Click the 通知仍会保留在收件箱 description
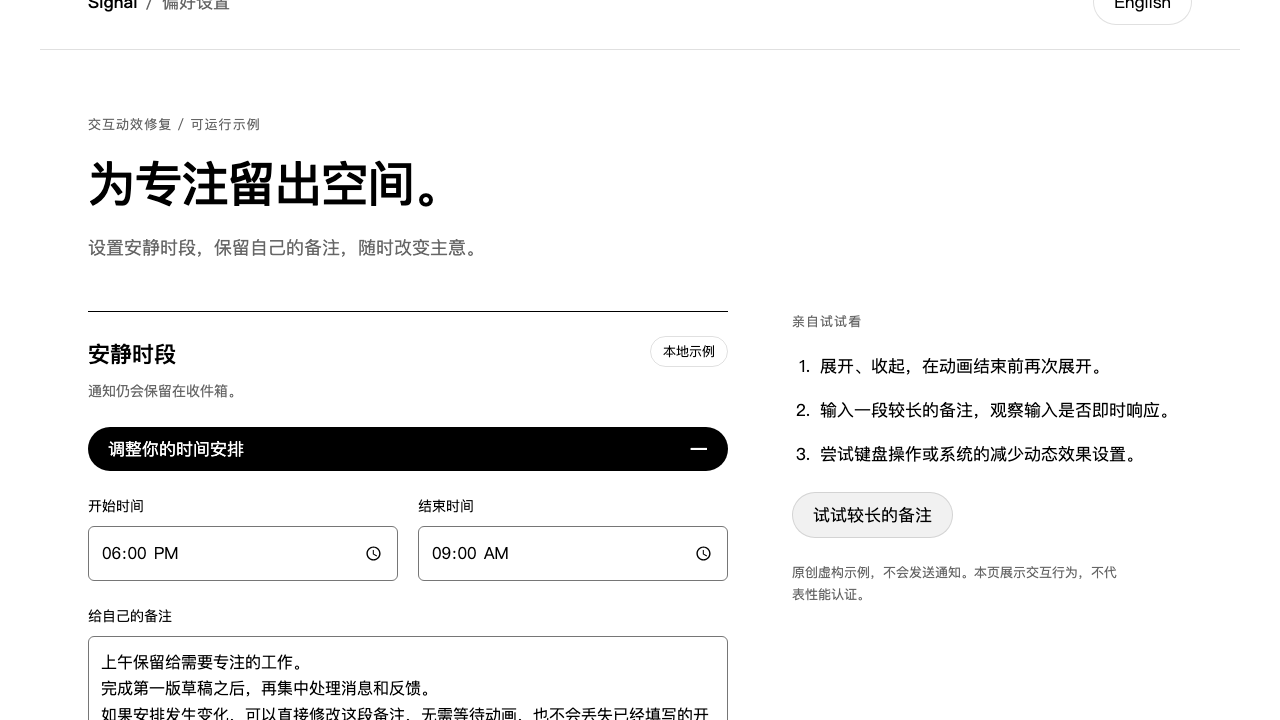The image size is (1280, 720). [x=165, y=391]
